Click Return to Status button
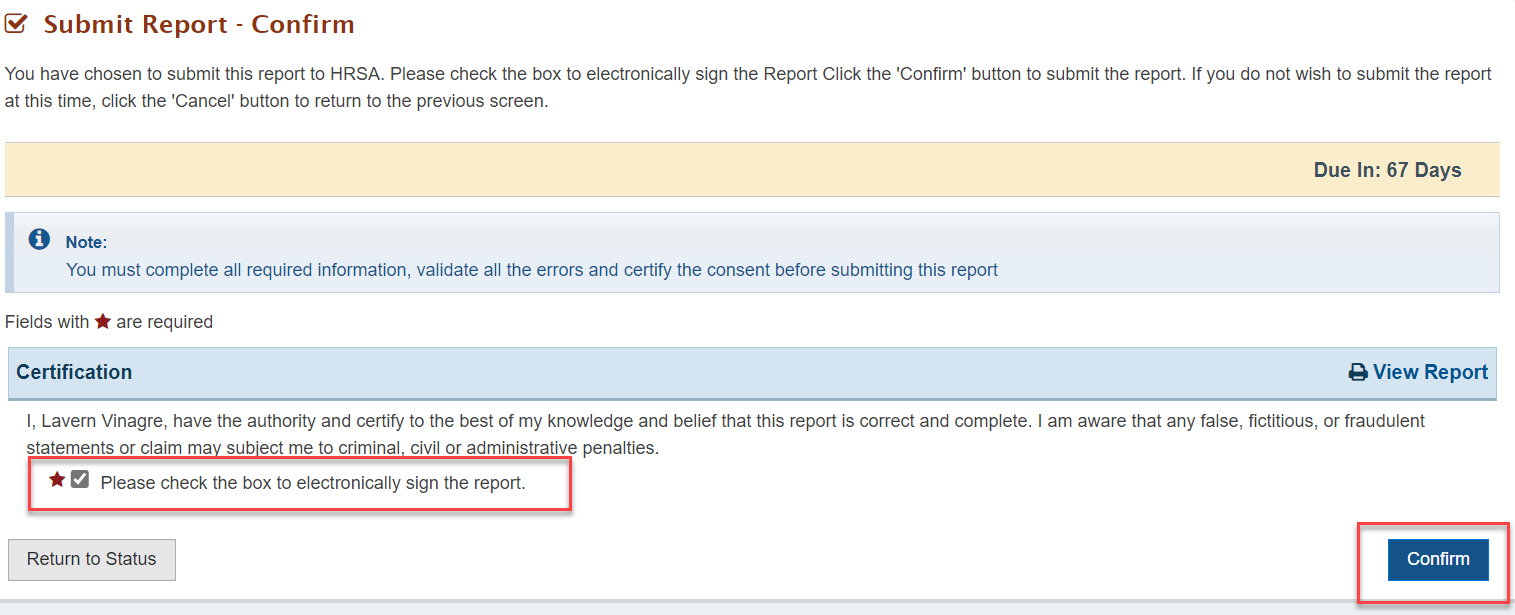 click(92, 560)
